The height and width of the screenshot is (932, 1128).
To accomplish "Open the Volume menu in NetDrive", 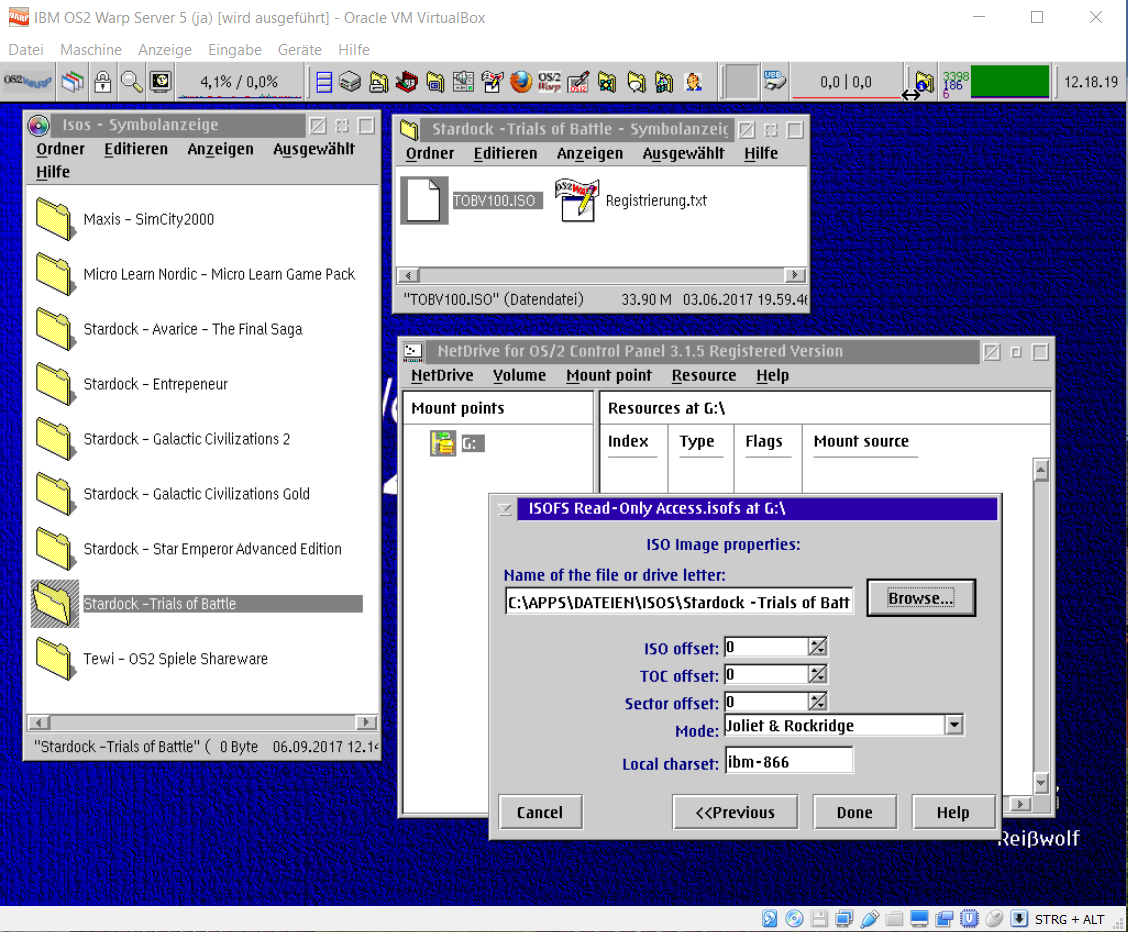I will [519, 375].
